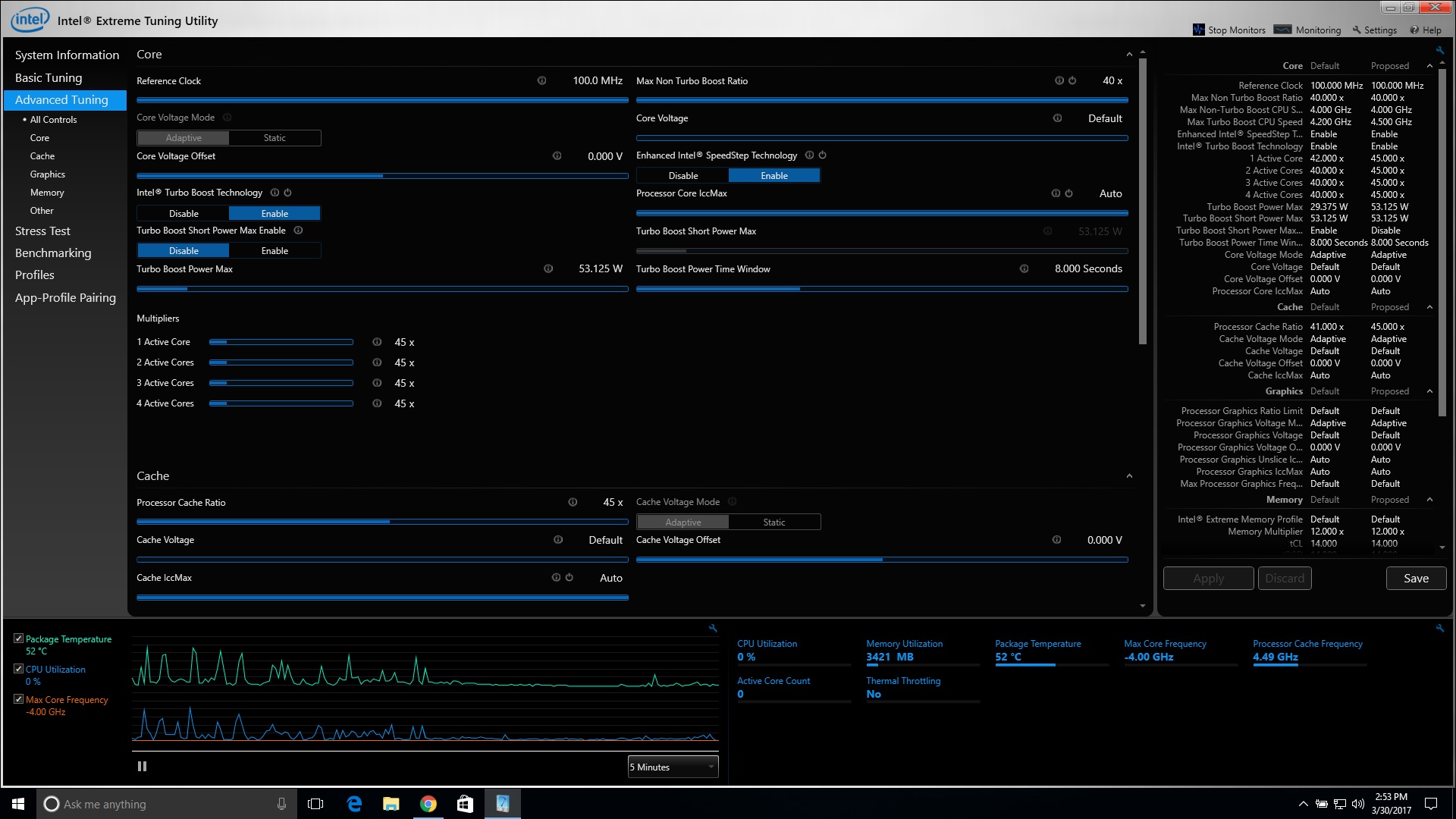Image resolution: width=1456 pixels, height=819 pixels.
Task: Open the 5 Minutes graph duration dropdown
Action: pos(673,767)
